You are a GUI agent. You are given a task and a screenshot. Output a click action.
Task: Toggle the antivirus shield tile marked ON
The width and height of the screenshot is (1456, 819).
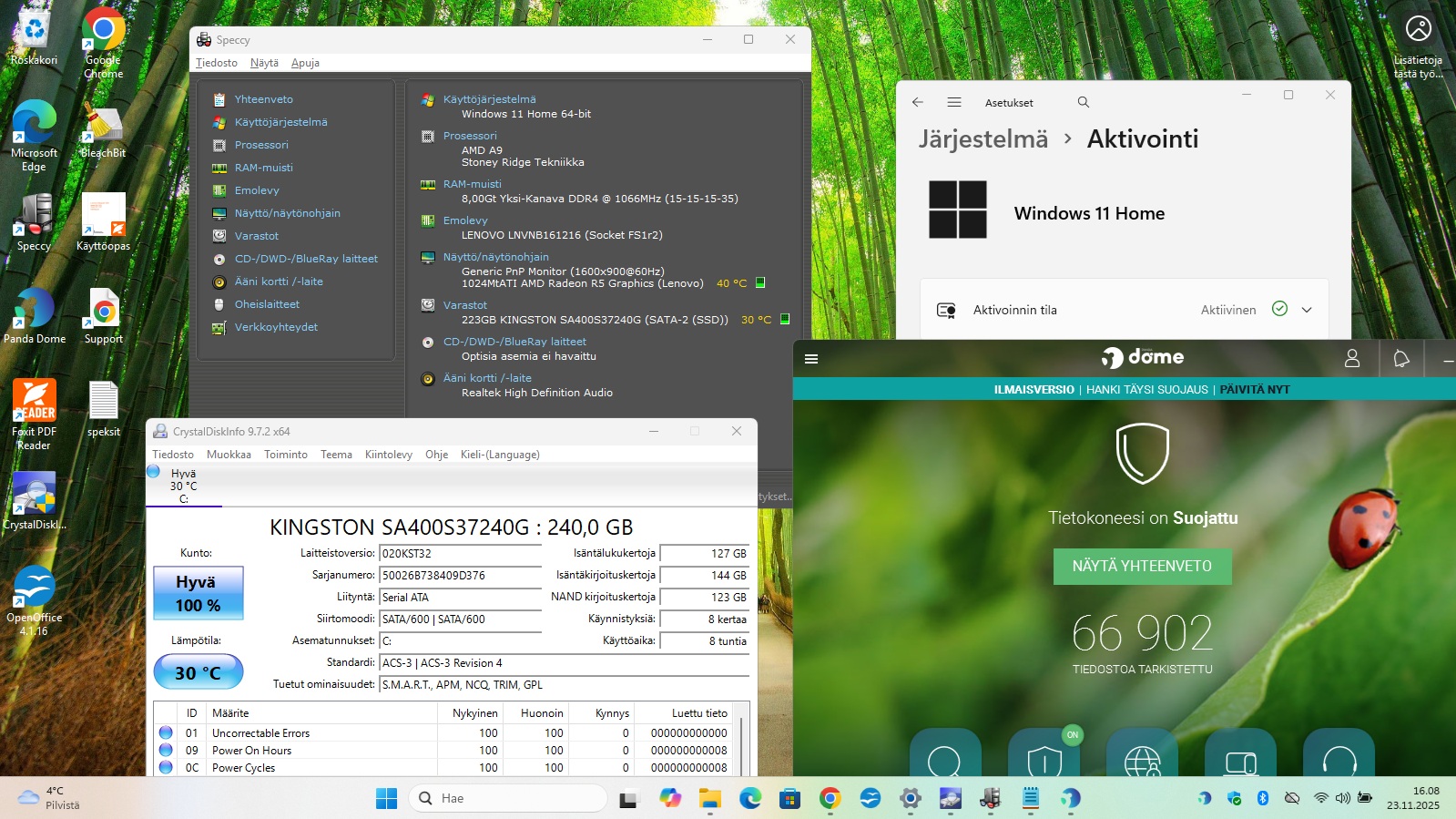(x=1044, y=756)
